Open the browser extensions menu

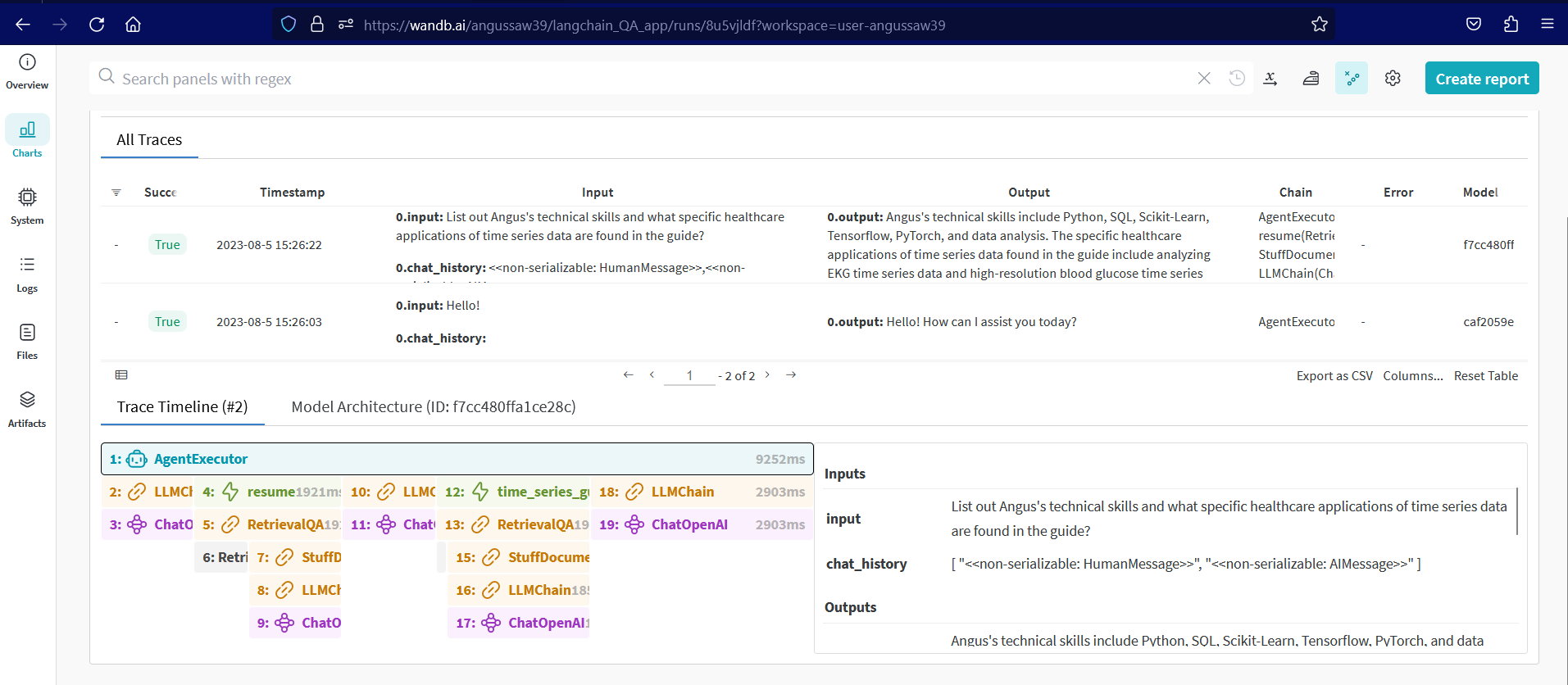coord(1511,25)
